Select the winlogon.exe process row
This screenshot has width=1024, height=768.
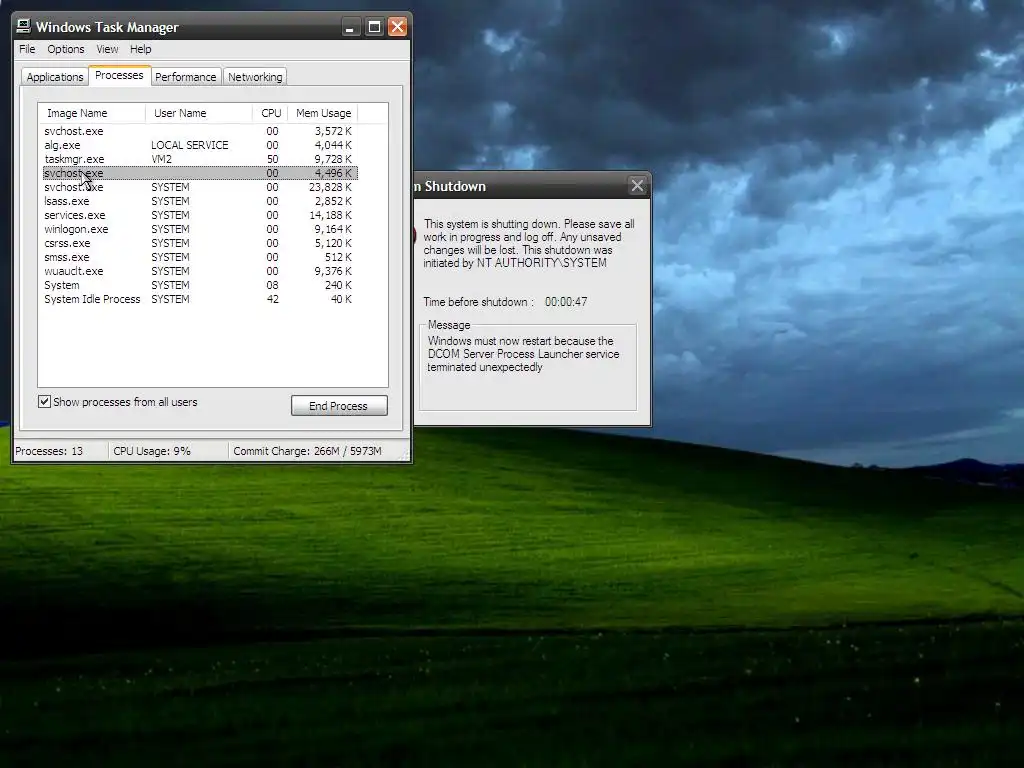(x=200, y=229)
